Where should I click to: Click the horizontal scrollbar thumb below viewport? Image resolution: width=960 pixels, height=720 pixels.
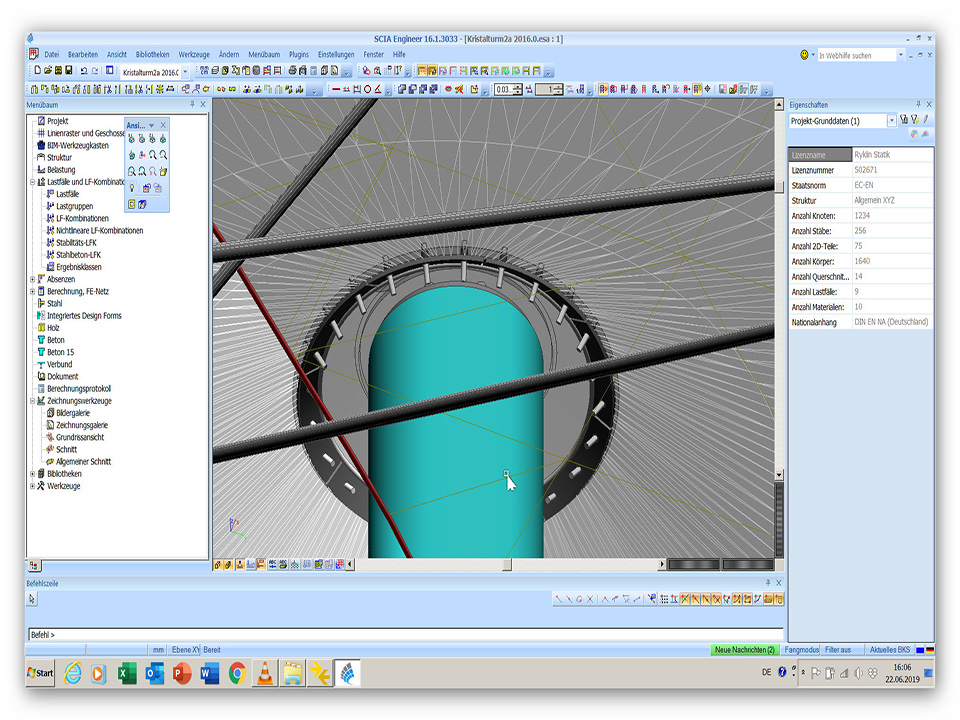coord(506,565)
